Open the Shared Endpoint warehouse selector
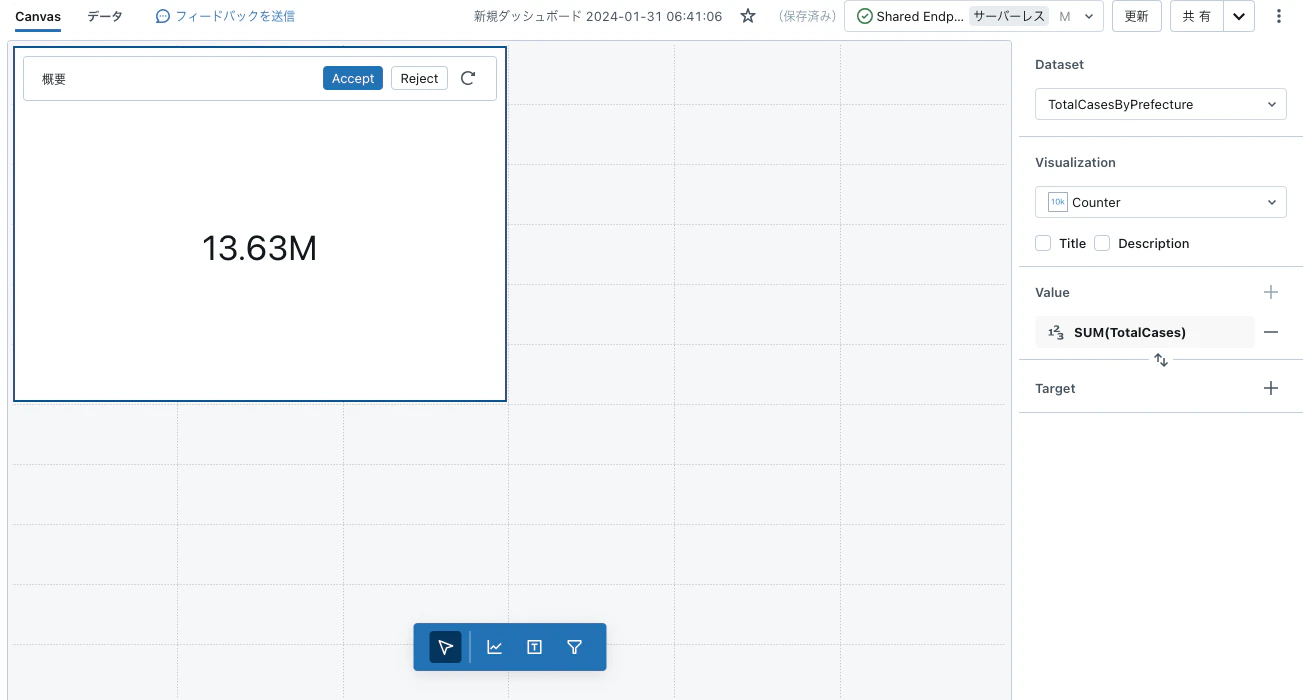This screenshot has height=700, width=1305. click(974, 16)
